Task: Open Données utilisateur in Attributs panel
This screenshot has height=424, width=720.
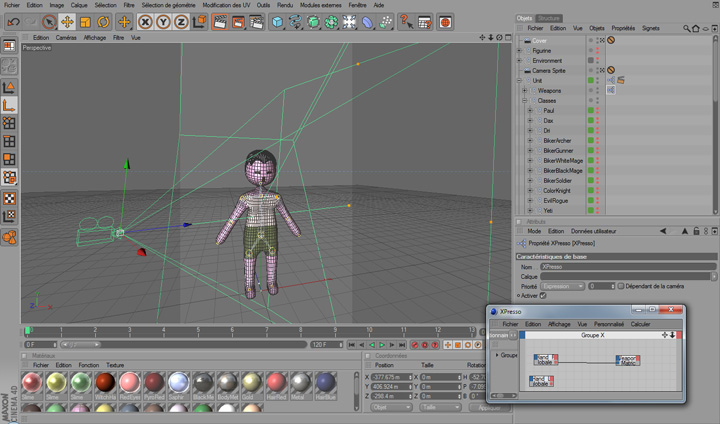Action: click(595, 231)
